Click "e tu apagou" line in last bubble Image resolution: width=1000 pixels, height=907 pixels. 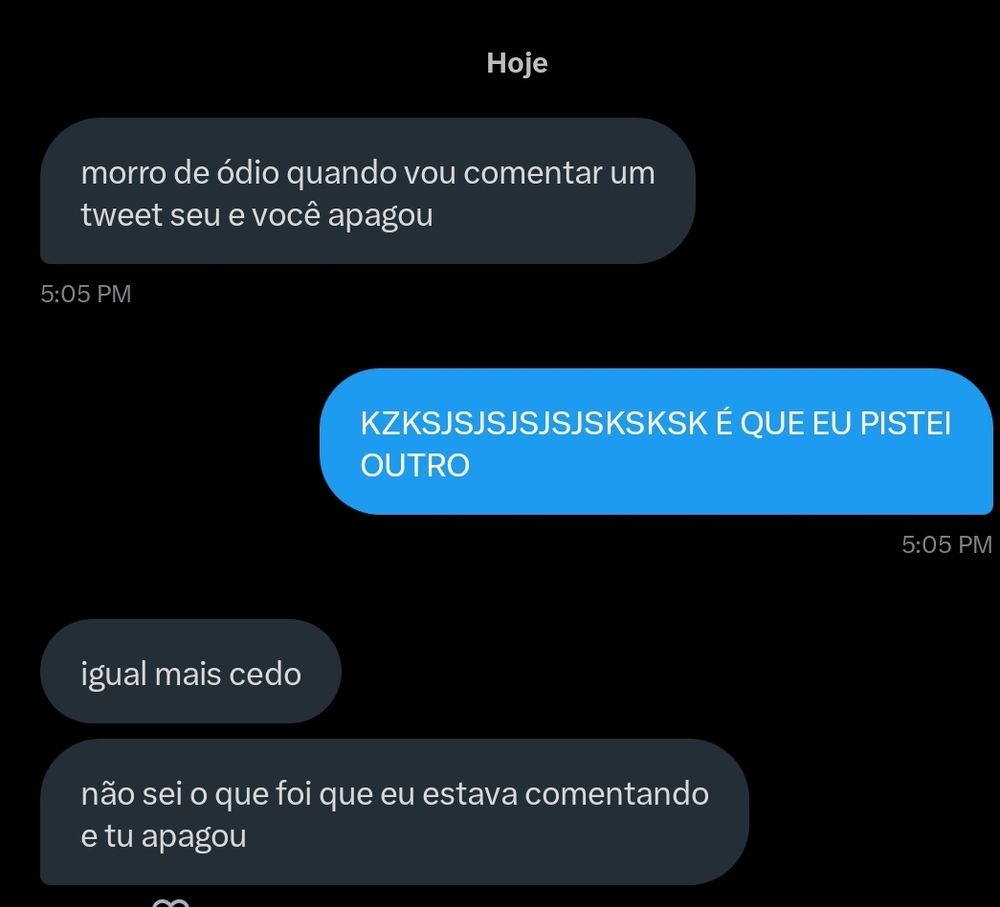click(x=163, y=837)
